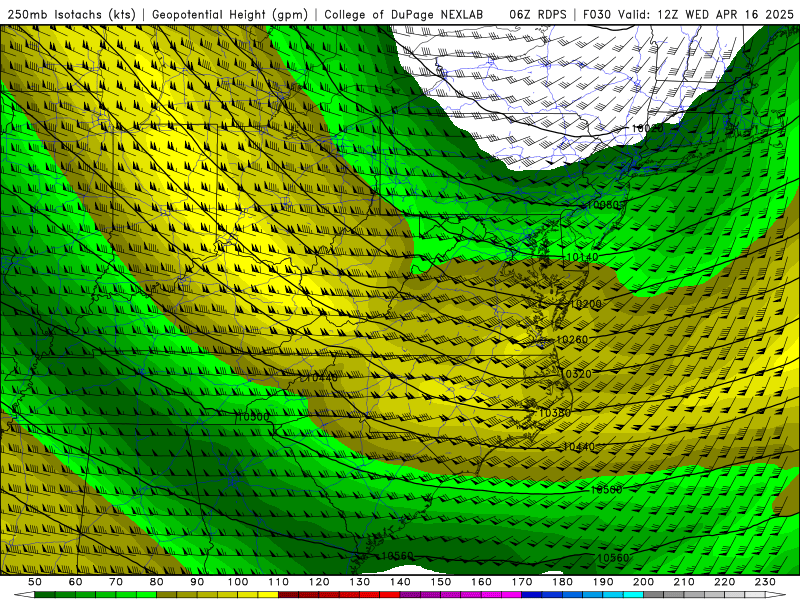Click the 10080 height contour label
The image size is (800, 600).
(x=603, y=205)
